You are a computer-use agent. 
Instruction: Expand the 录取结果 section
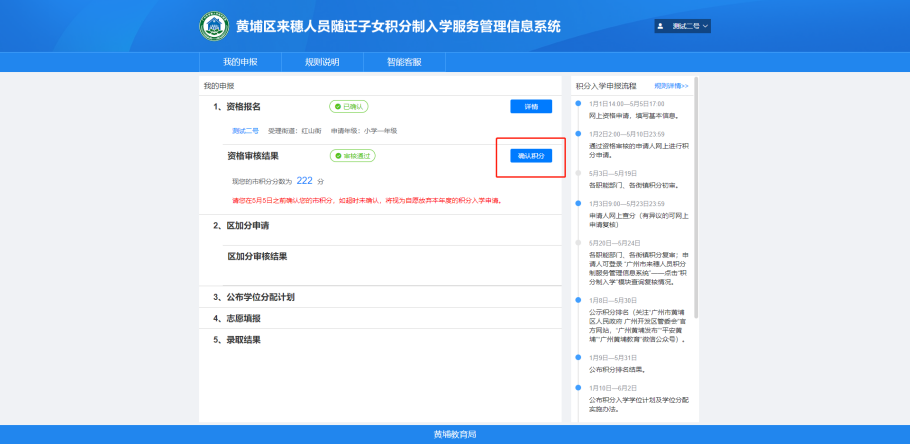click(243, 340)
